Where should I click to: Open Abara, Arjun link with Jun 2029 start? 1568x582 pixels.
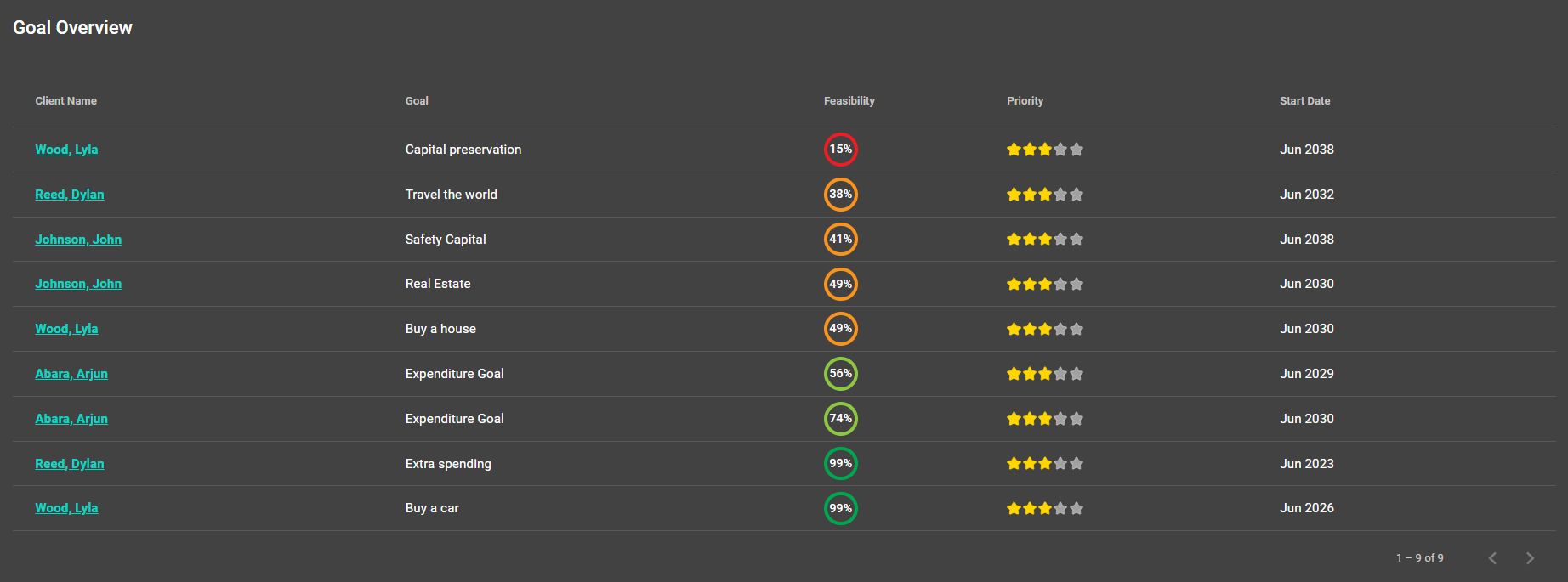(71, 374)
